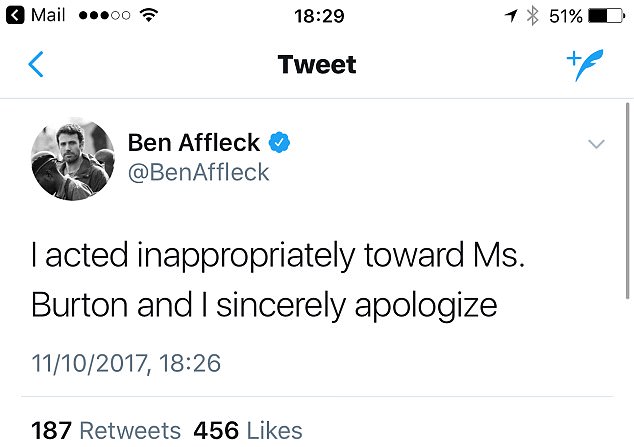
Task: Return to the Mail app via the status bar
Action: point(40,16)
